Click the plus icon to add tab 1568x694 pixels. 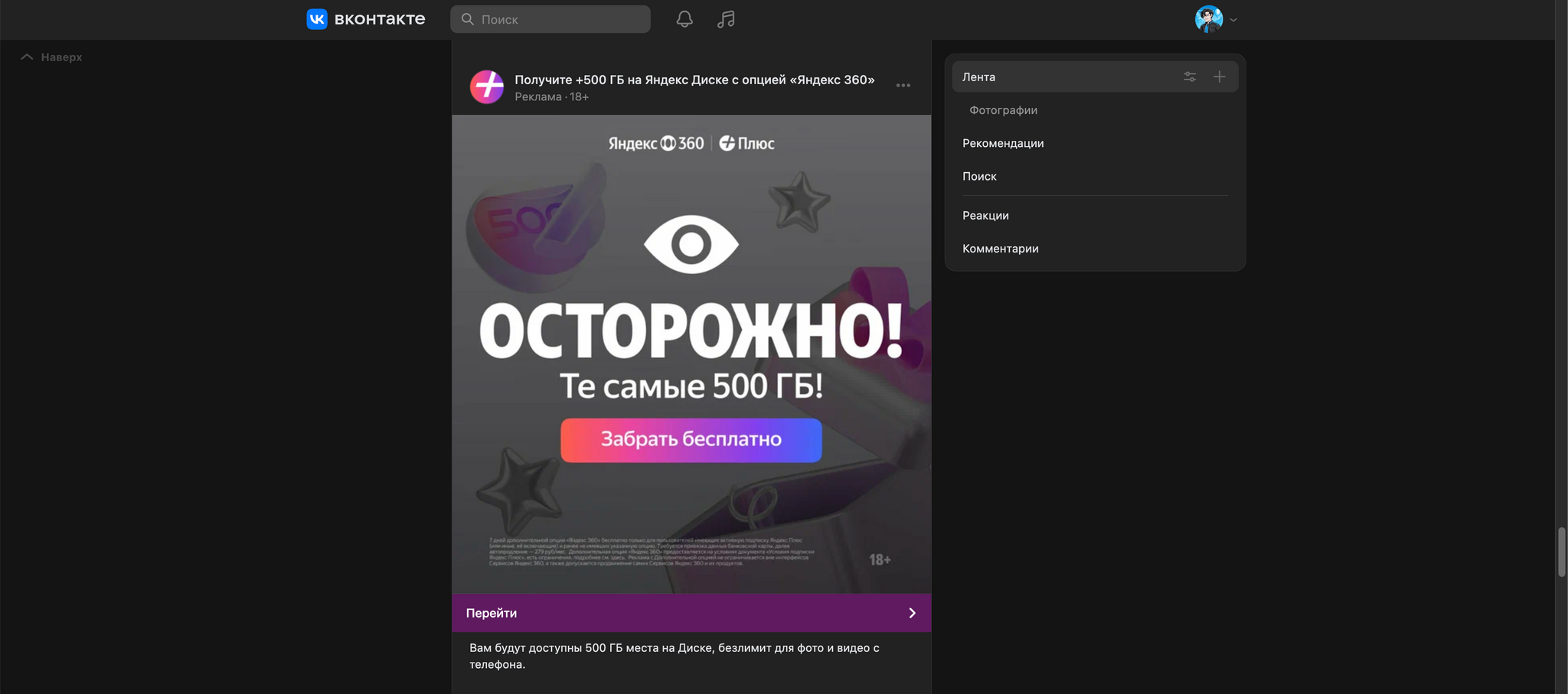(x=1220, y=77)
